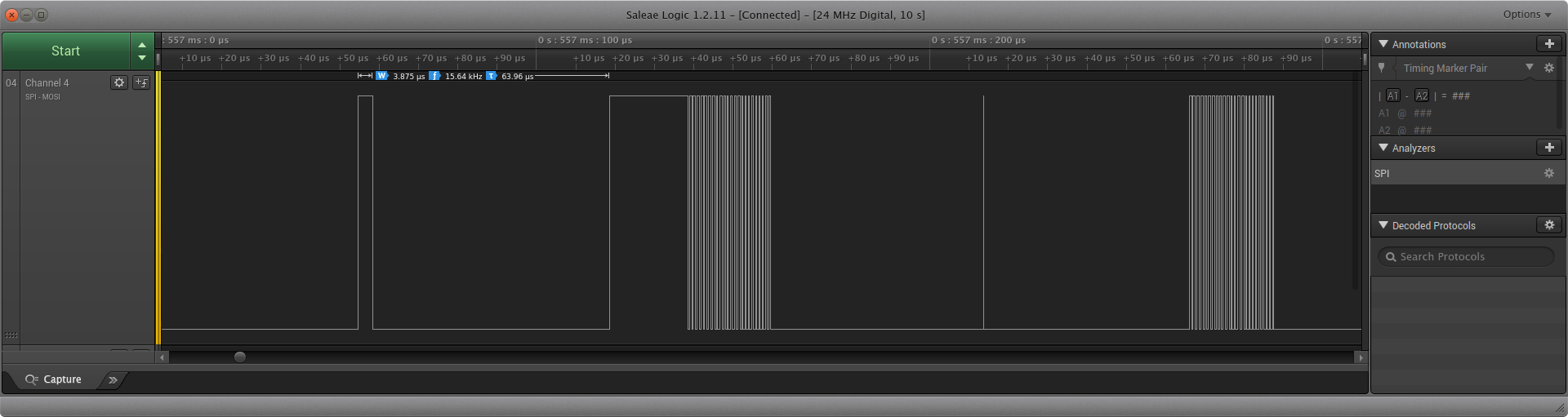Open the SPI analyzer gear settings
Screen dimensions: 1568x417
point(1549,173)
